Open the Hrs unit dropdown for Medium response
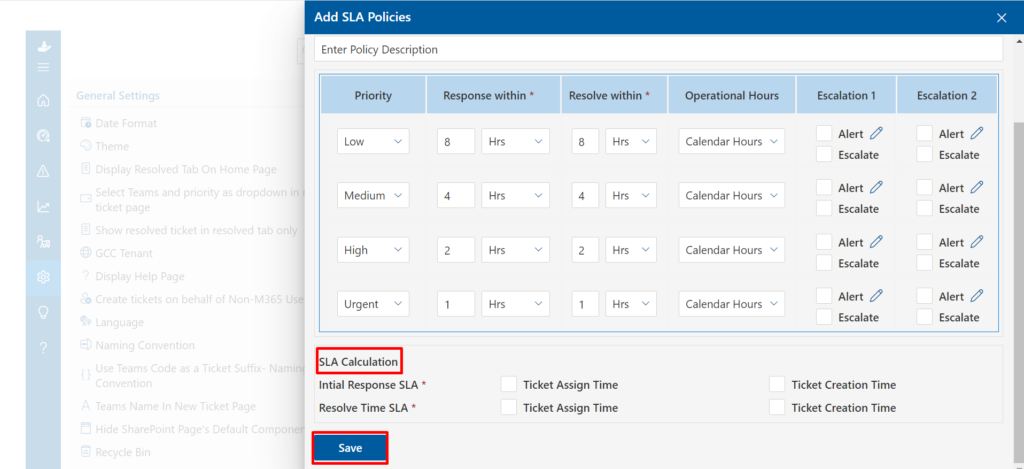Viewport: 1024px width, 469px height. pos(515,196)
